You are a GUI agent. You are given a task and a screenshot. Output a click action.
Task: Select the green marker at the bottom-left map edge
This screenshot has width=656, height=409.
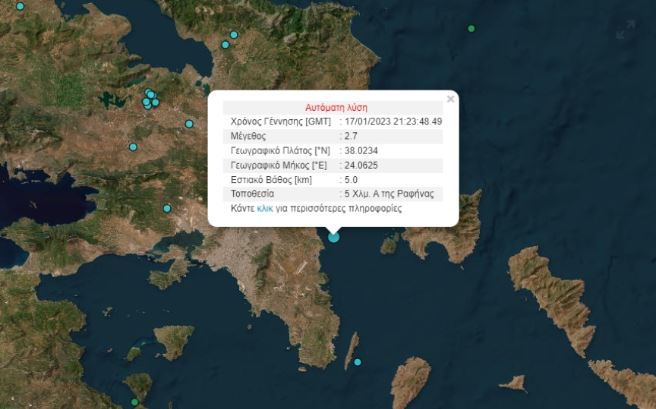click(134, 403)
